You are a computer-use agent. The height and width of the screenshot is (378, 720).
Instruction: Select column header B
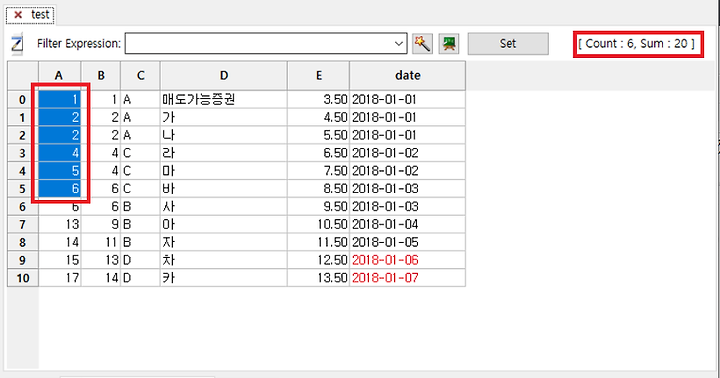101,75
